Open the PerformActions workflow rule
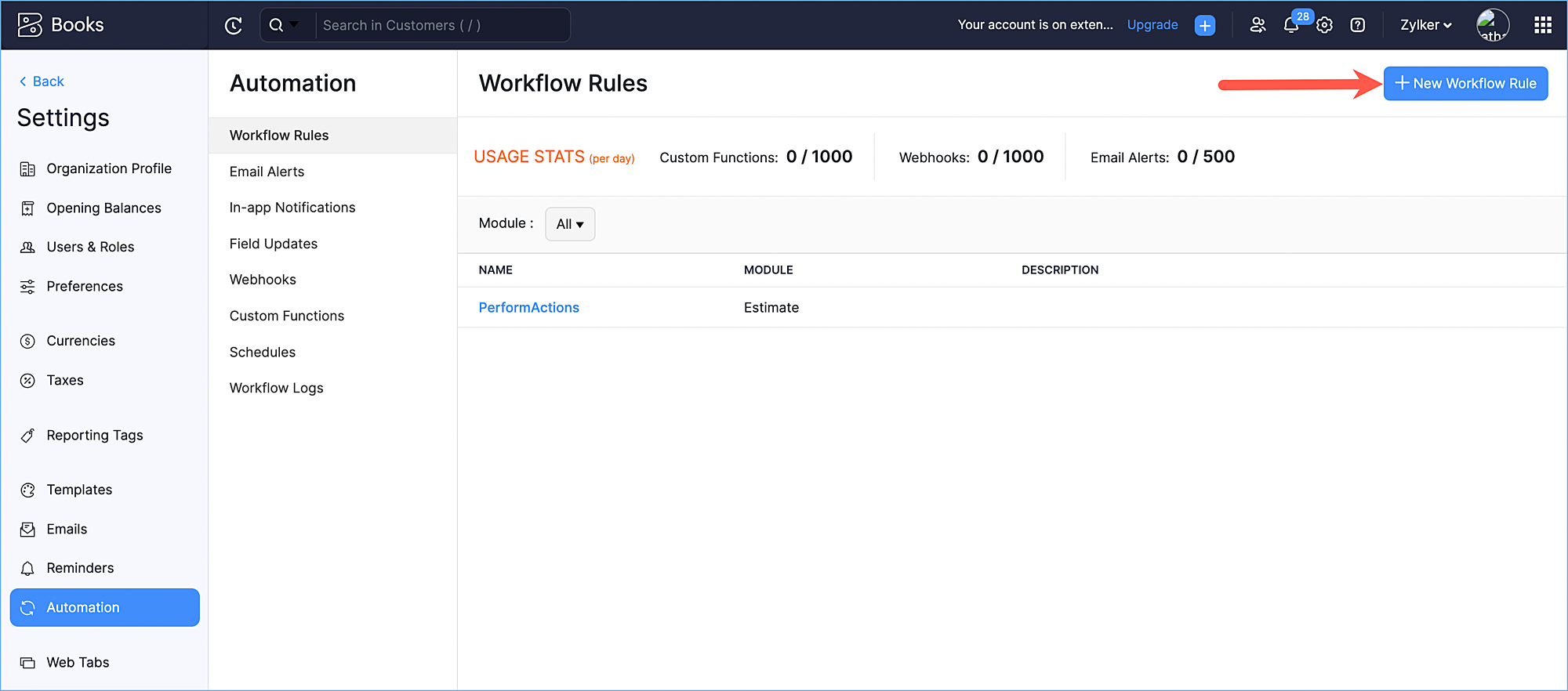 [528, 308]
